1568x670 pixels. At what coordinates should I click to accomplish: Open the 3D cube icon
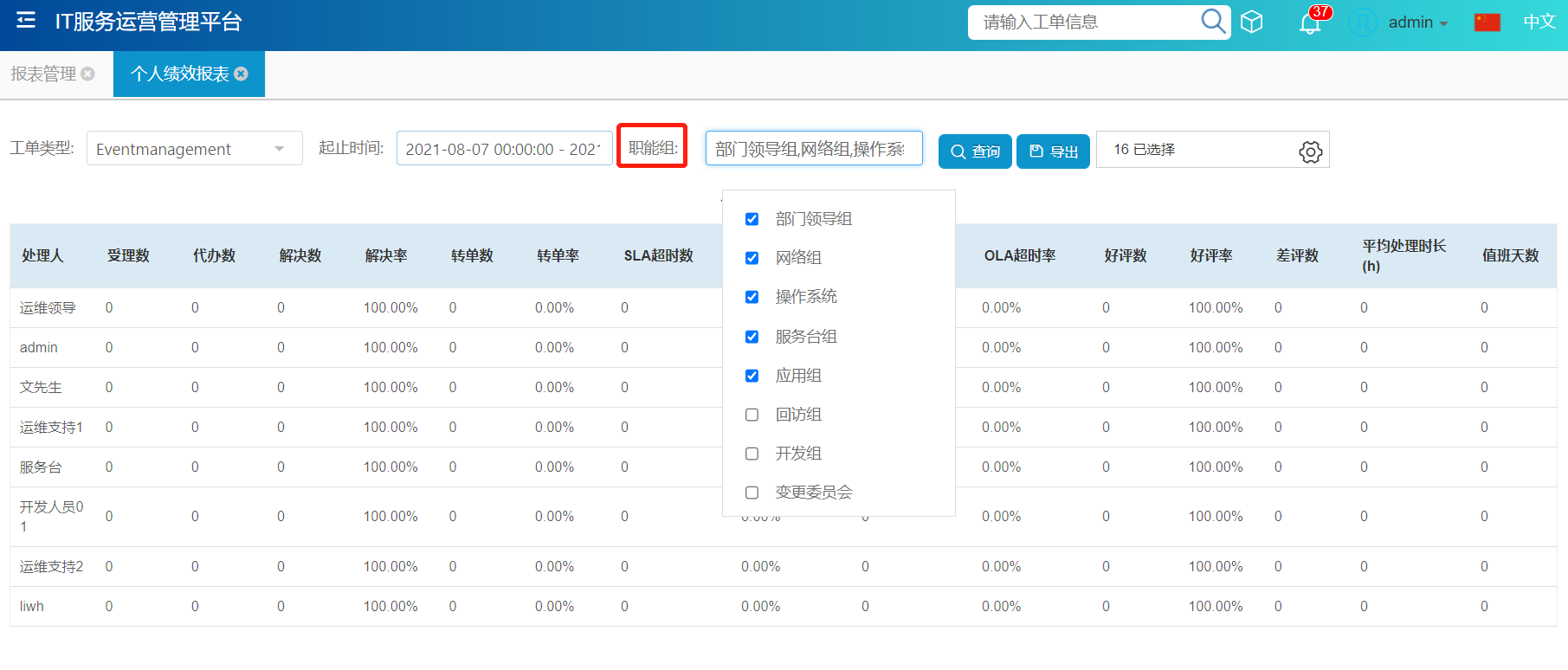pos(1251,22)
